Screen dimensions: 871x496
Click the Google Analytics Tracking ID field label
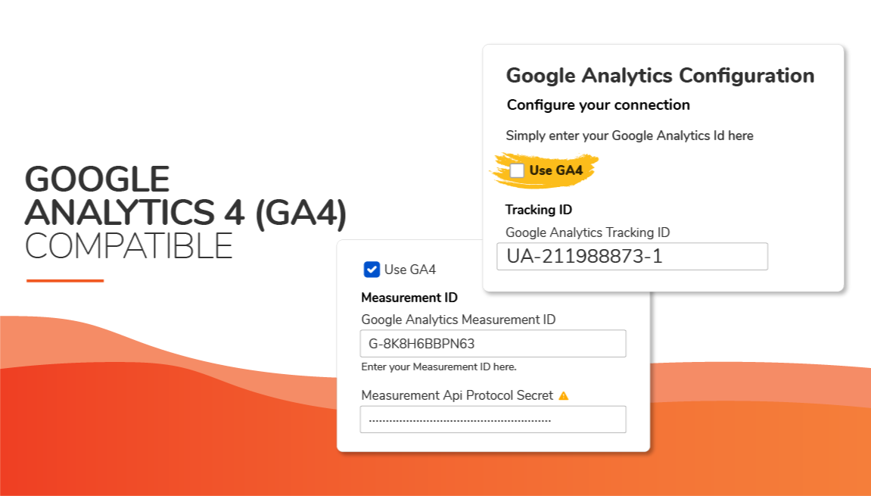[587, 232]
